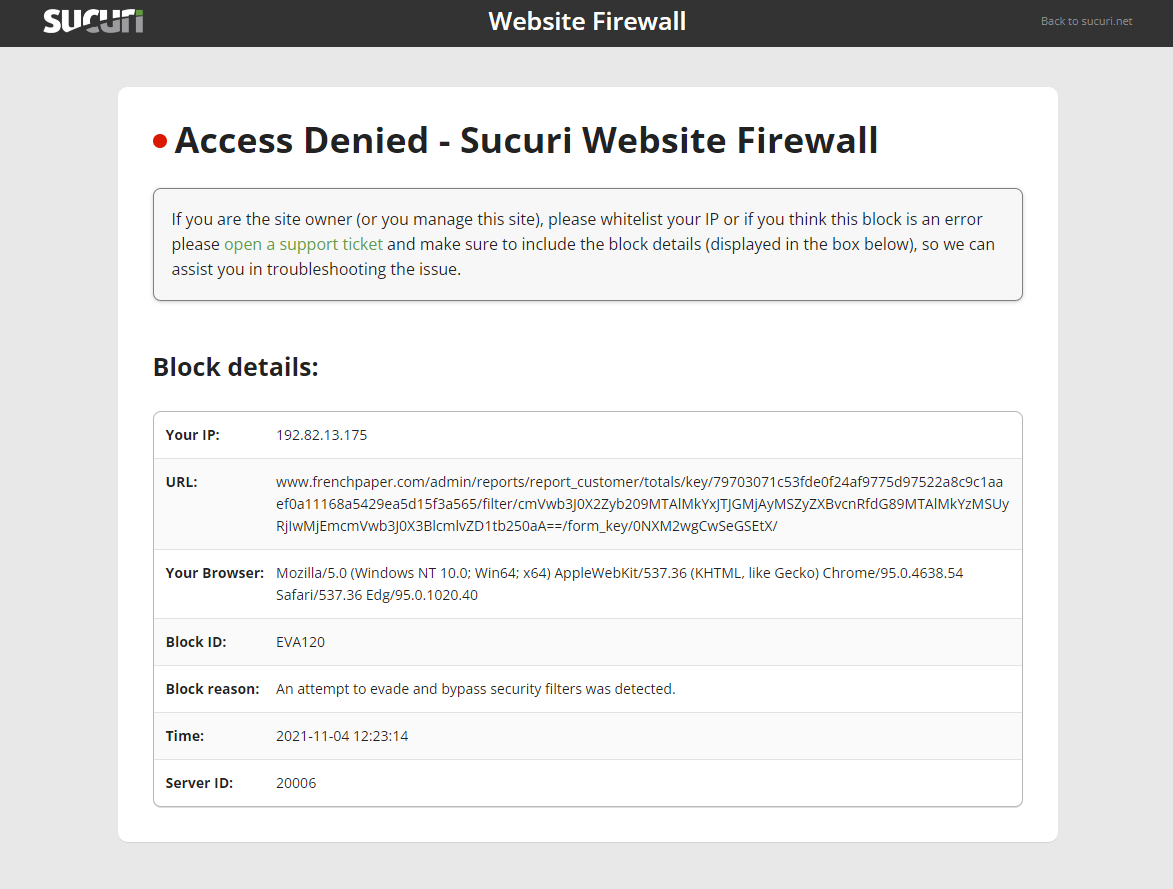Image resolution: width=1173 pixels, height=889 pixels.
Task: Click the Time row label
Action: 184,735
